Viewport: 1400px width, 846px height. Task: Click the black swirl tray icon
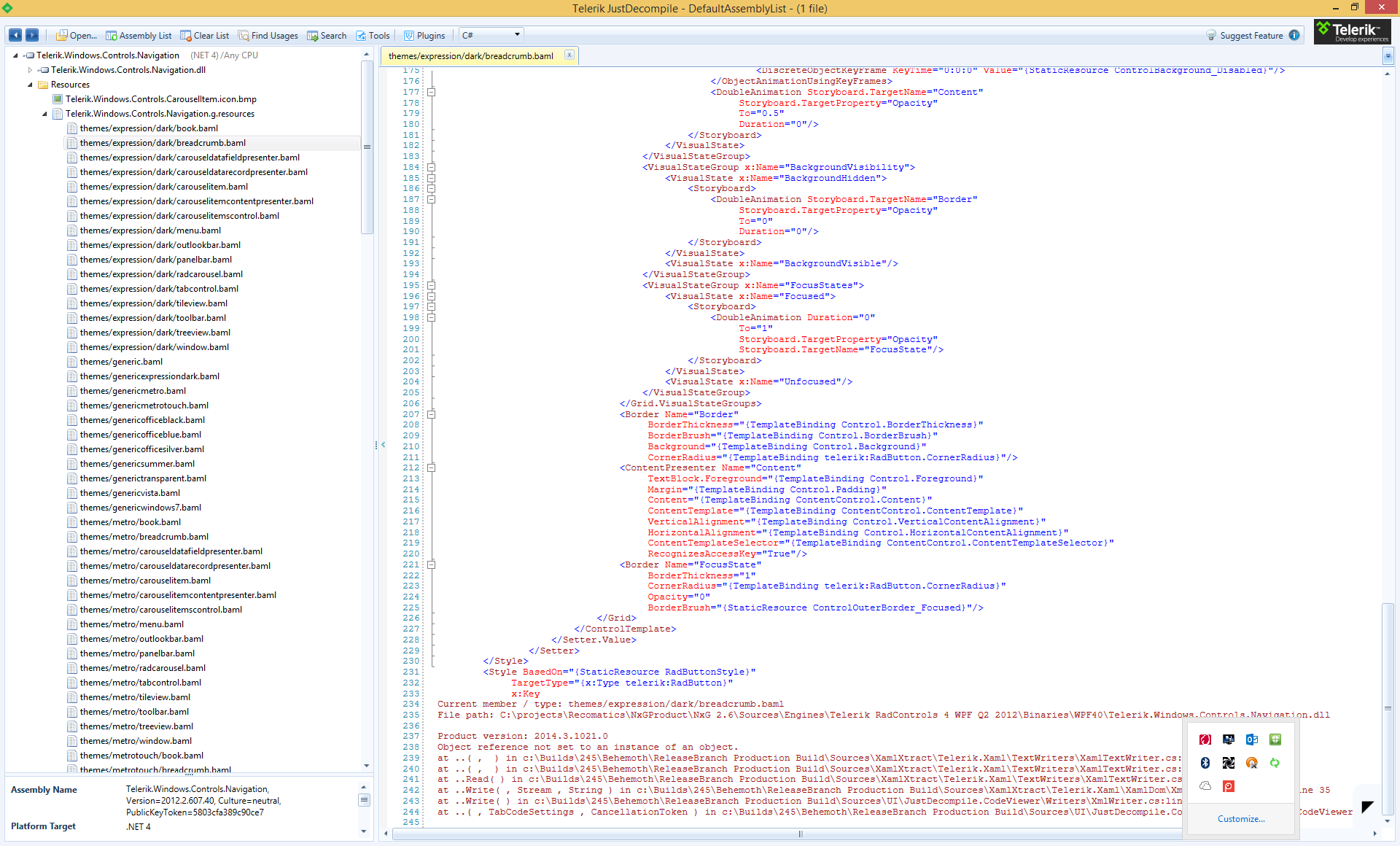tap(1228, 763)
